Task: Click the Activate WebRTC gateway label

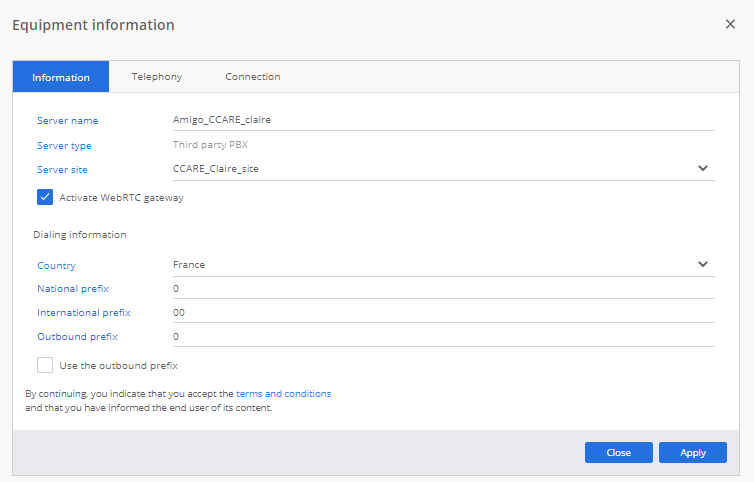Action: point(121,198)
